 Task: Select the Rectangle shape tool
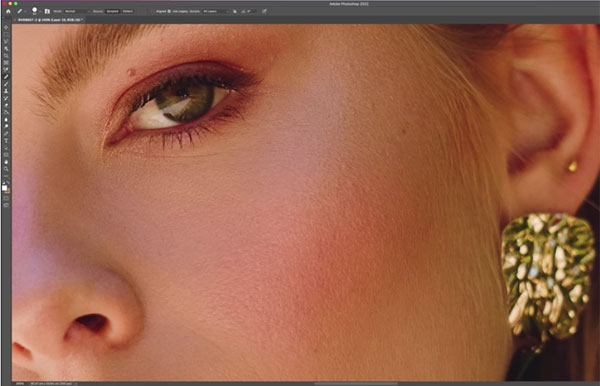6,155
